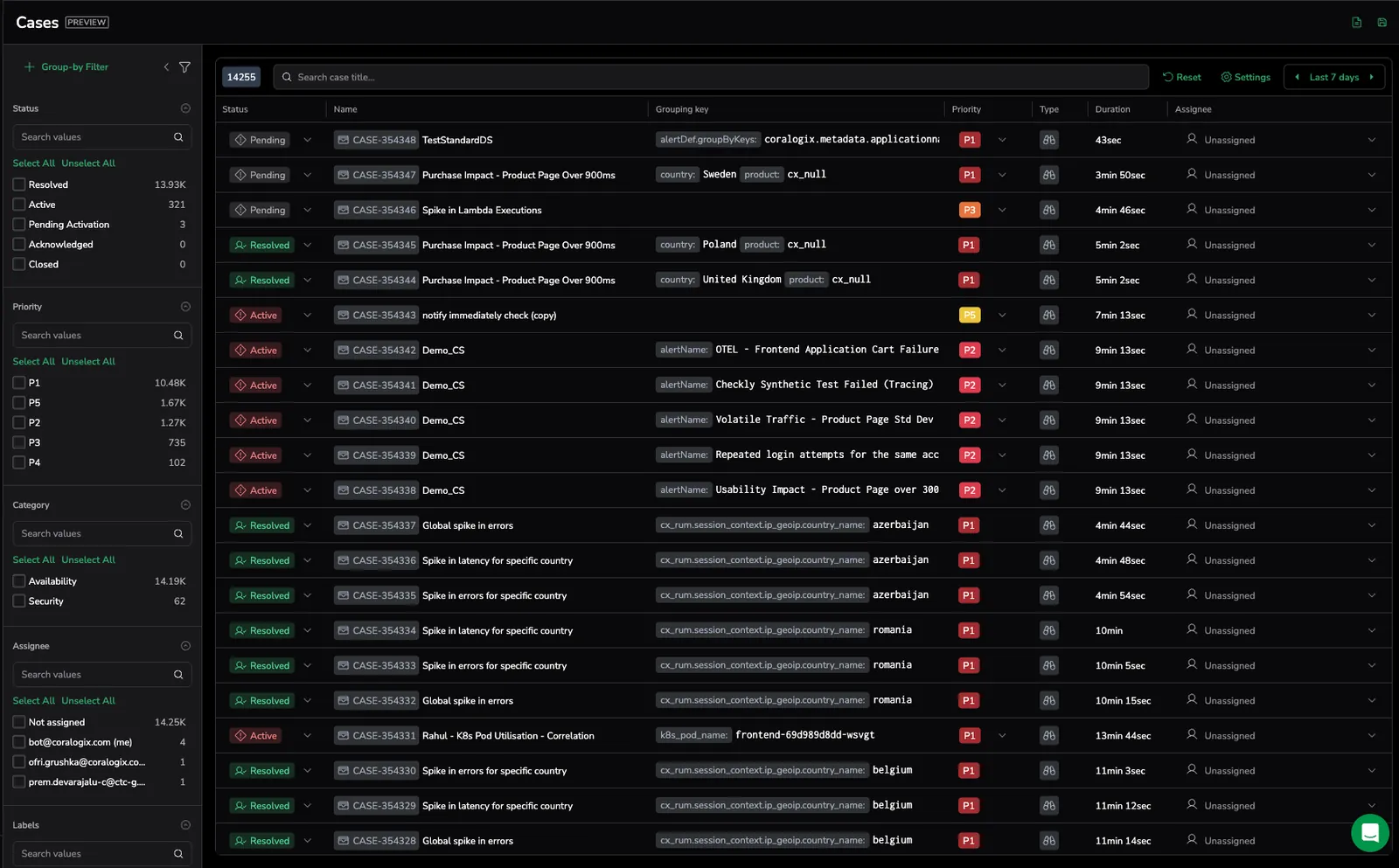Viewport: 1399px width, 868px height.
Task: Sort by the Name column header
Action: [345, 109]
